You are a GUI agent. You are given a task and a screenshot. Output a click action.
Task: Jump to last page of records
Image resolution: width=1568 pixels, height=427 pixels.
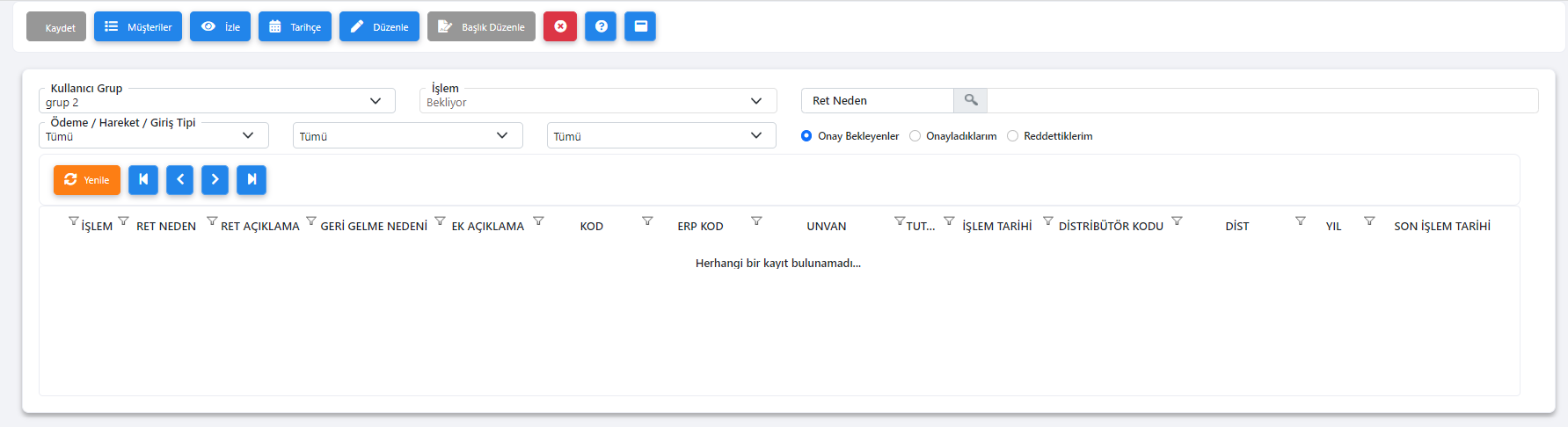[252, 179]
